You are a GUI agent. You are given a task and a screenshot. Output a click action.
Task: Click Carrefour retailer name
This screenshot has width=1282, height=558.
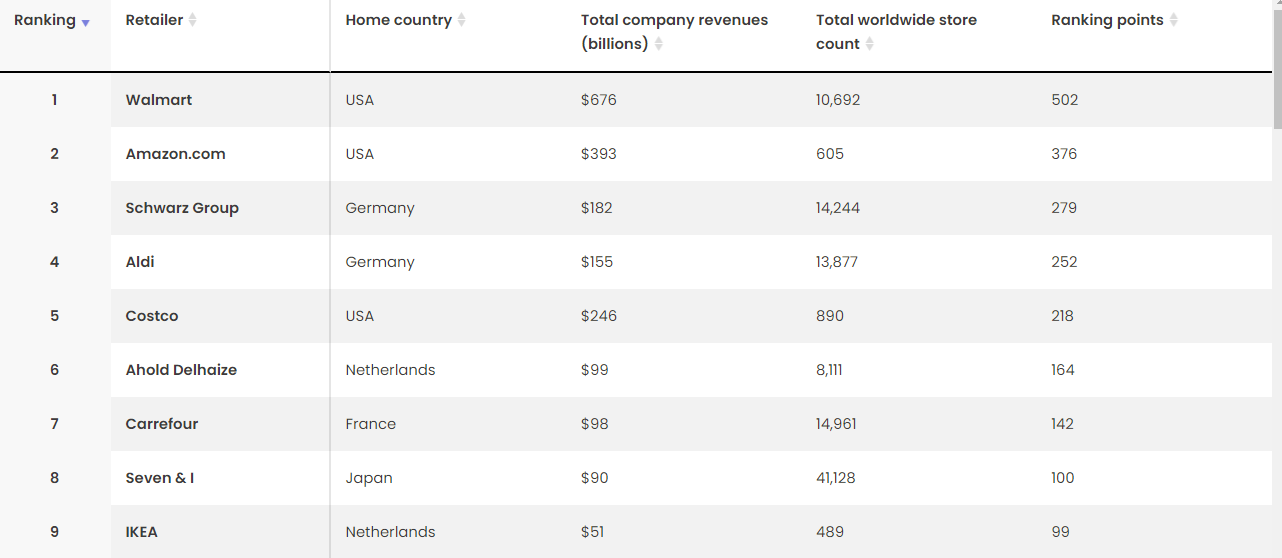[162, 424]
